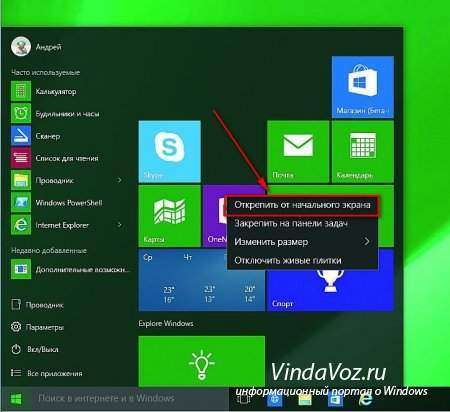Open the lightbulb Explore Windows tile
Viewport: 450px width, 412px height.
click(202, 361)
